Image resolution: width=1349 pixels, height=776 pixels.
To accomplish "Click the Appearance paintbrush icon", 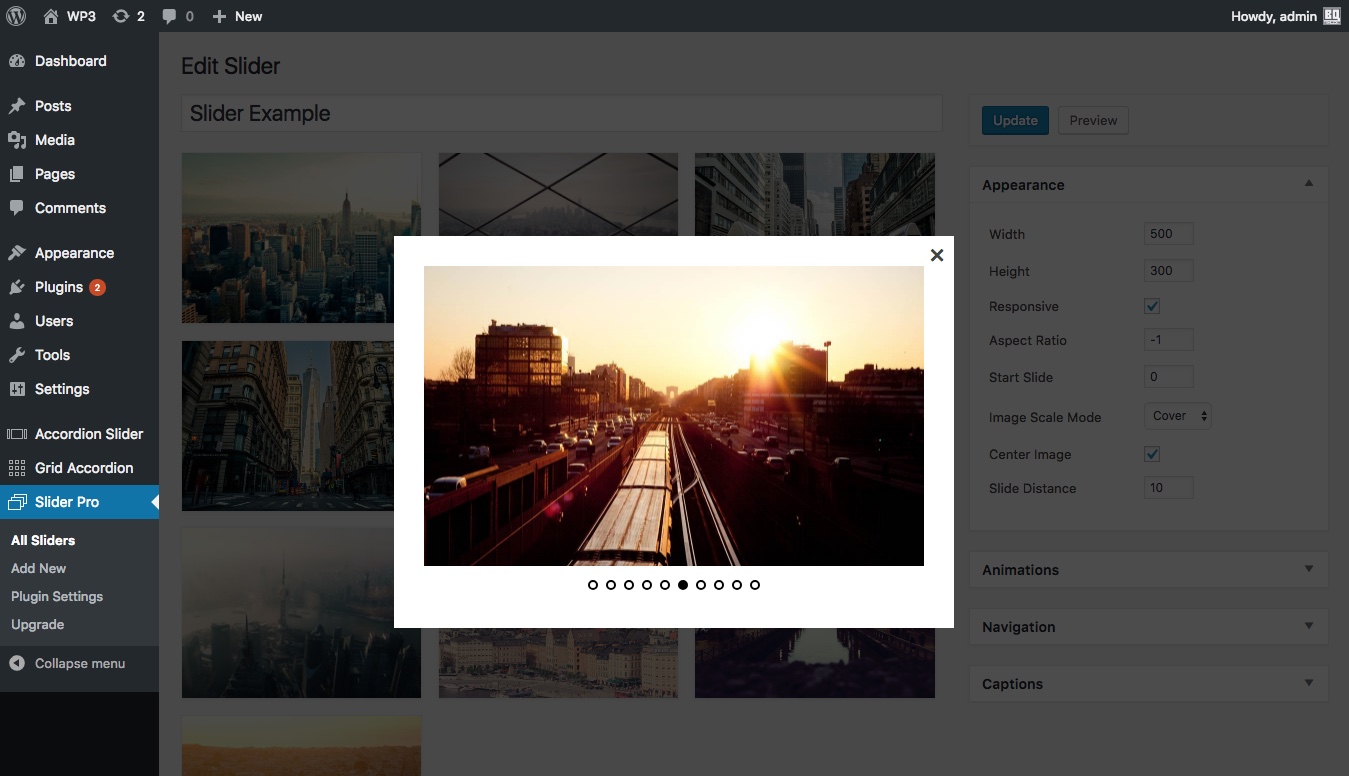I will click(x=16, y=253).
